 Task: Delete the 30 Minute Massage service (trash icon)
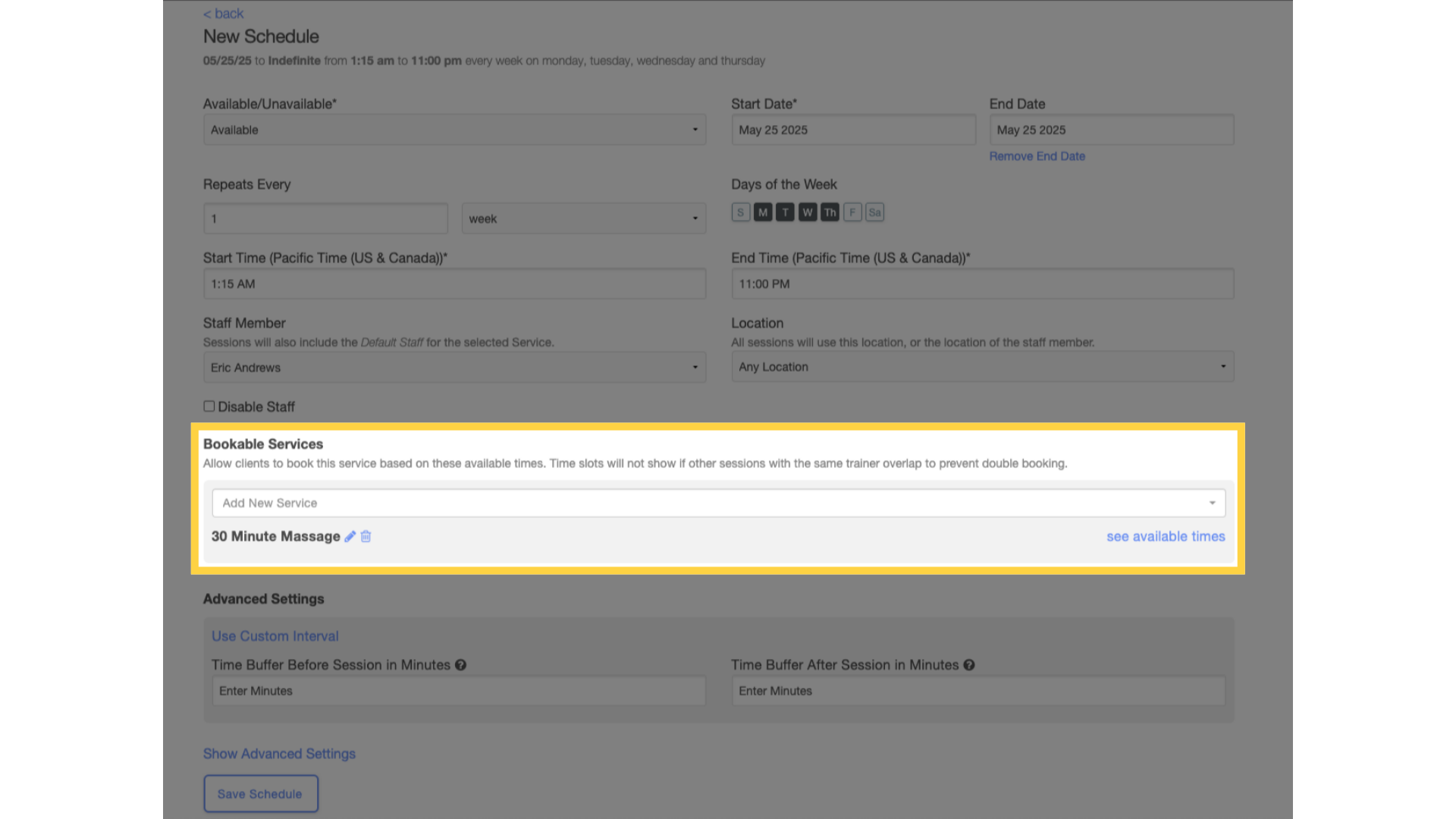coord(366,536)
